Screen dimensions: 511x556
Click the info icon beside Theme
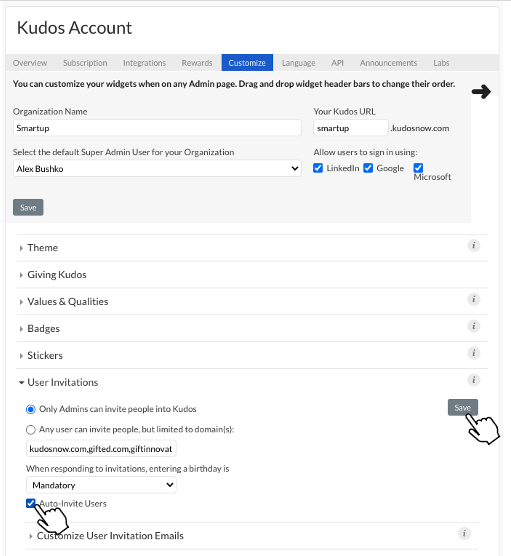(473, 245)
